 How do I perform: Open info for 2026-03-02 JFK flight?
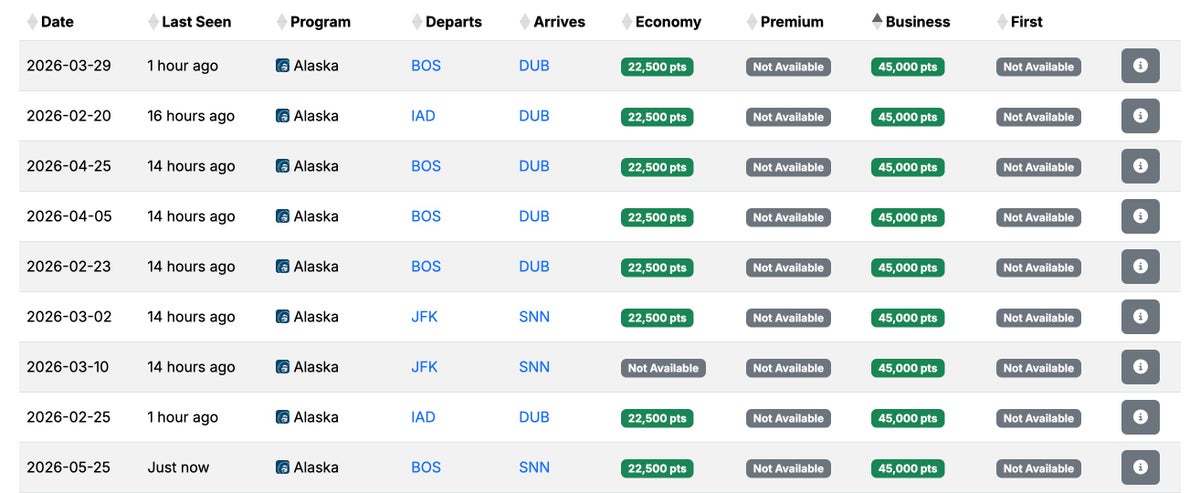[x=1140, y=317]
